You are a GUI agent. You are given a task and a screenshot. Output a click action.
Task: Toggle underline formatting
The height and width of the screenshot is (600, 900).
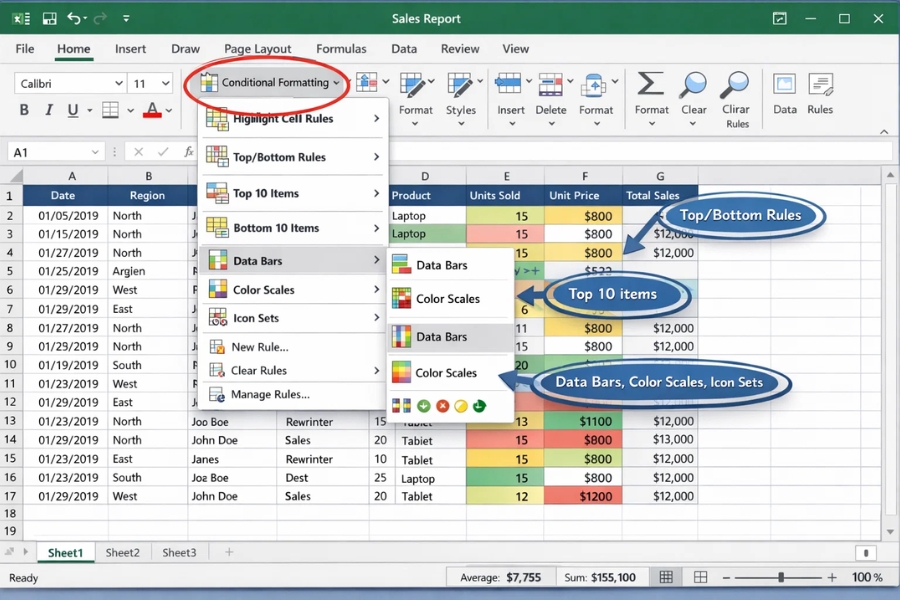(x=72, y=111)
